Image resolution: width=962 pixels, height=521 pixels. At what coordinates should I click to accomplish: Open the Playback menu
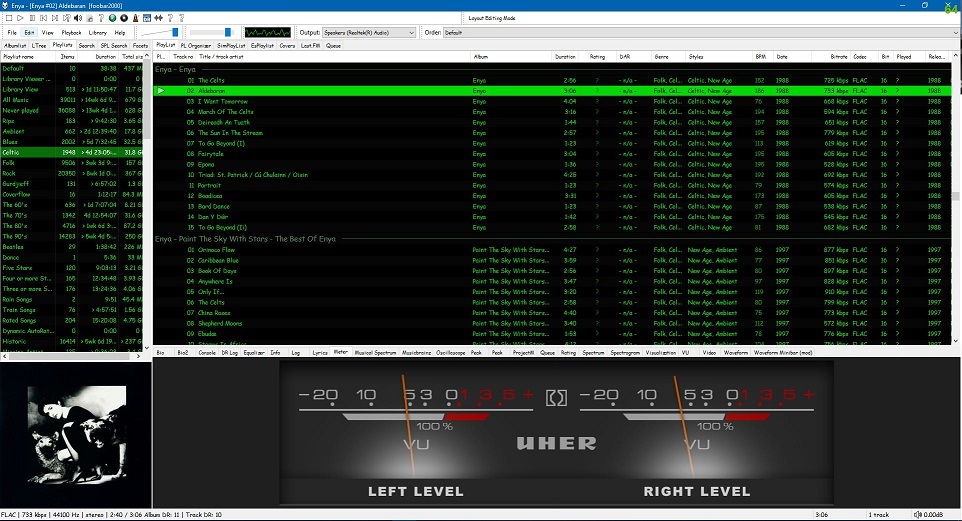71,33
